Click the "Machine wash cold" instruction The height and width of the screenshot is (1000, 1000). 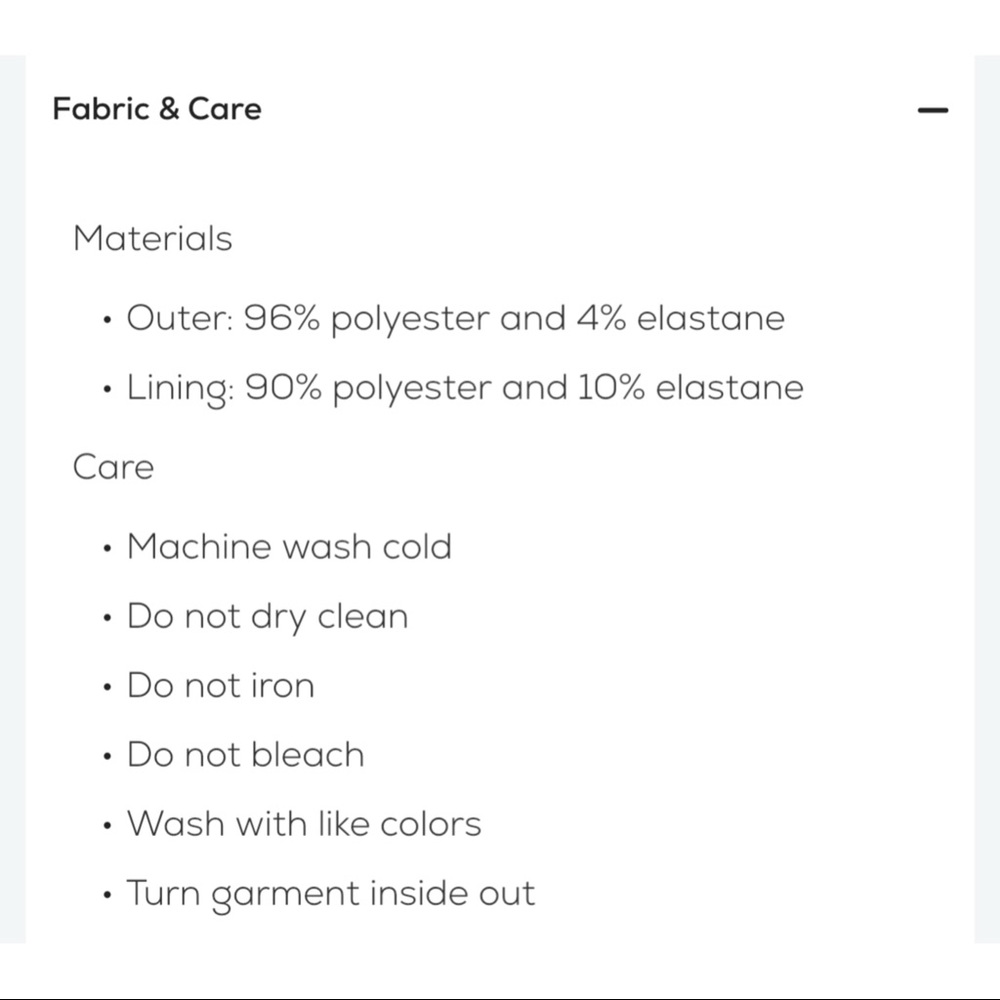click(289, 547)
